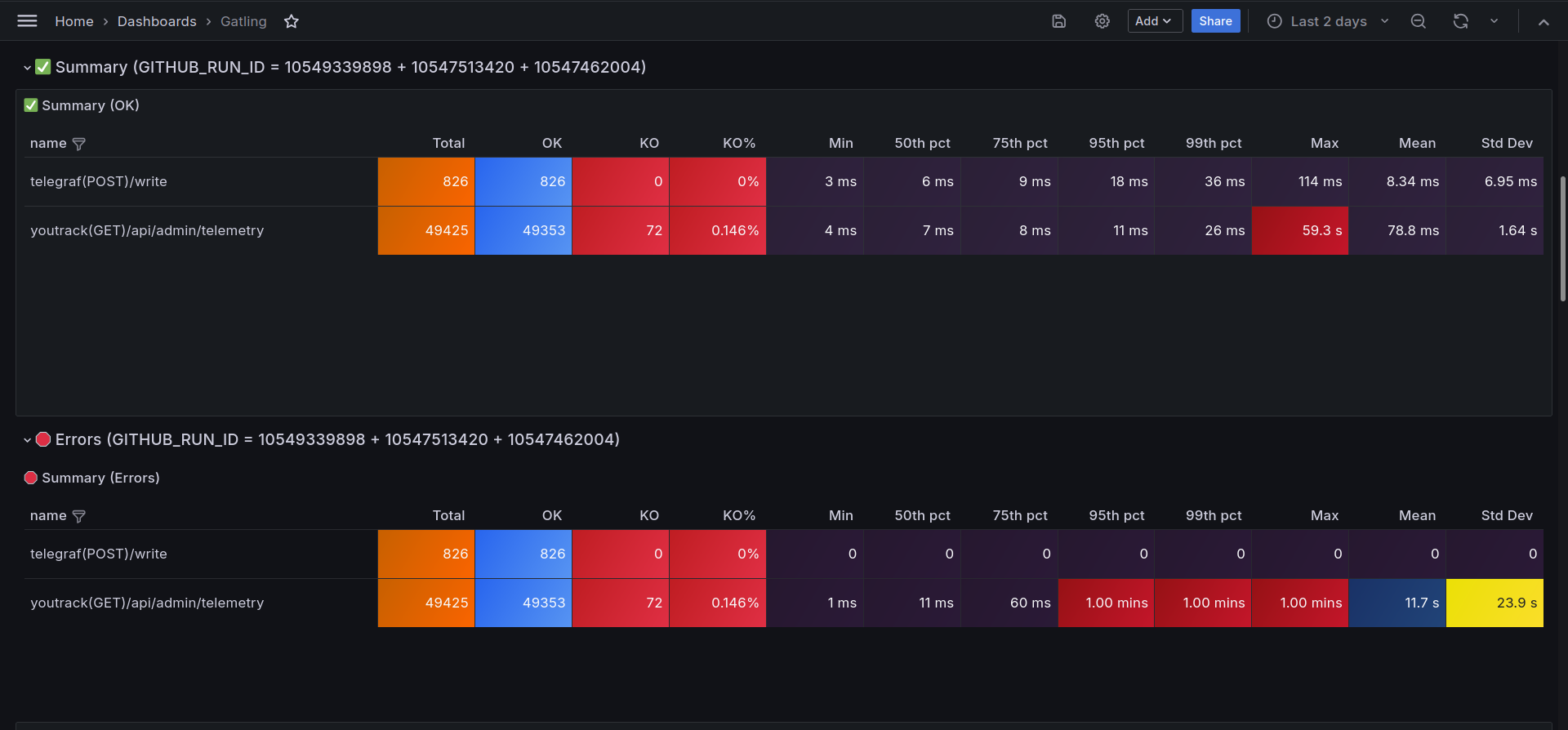Save the dashboard with the disk icon

point(1059,21)
